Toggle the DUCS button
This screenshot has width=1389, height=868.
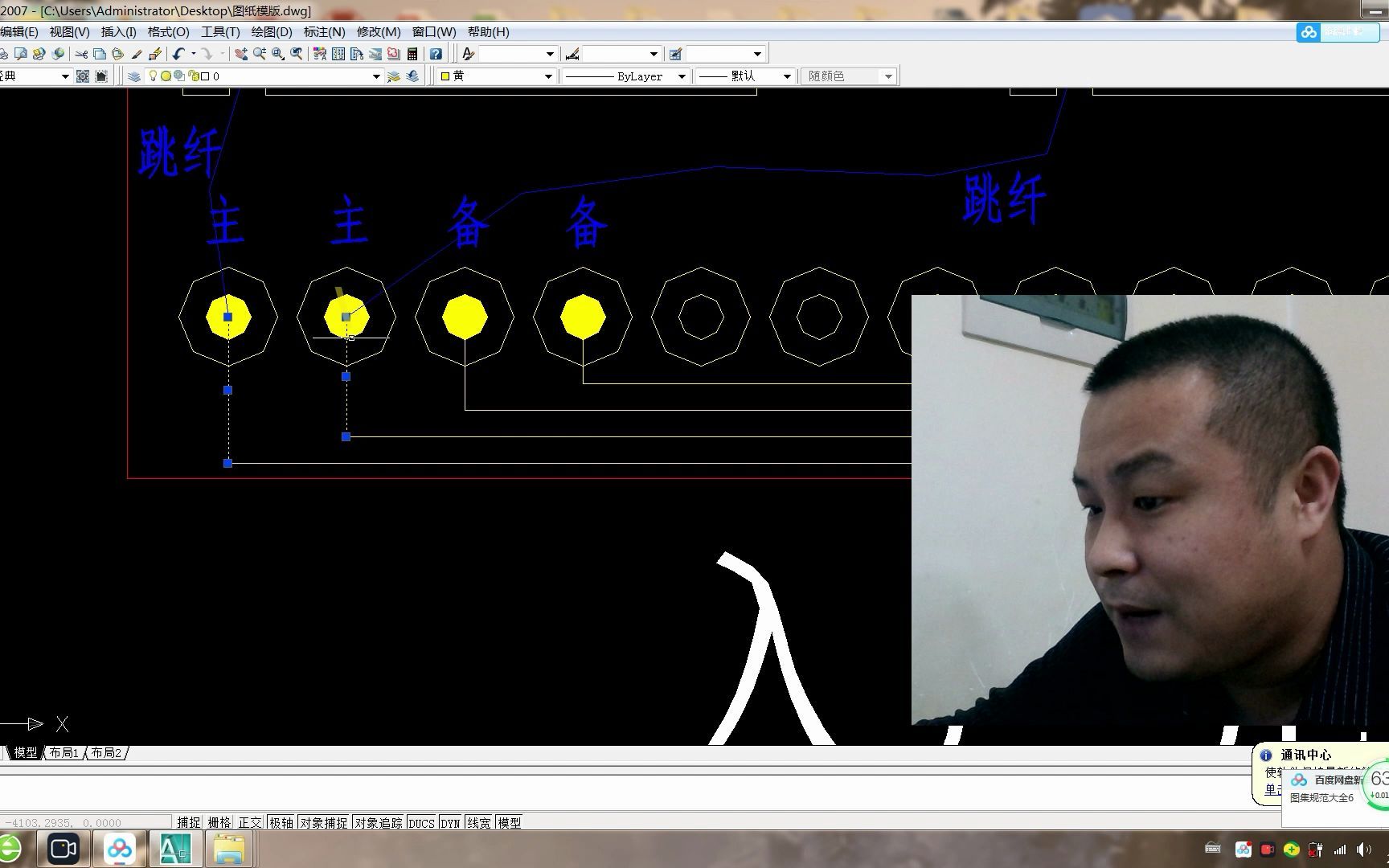click(x=421, y=822)
